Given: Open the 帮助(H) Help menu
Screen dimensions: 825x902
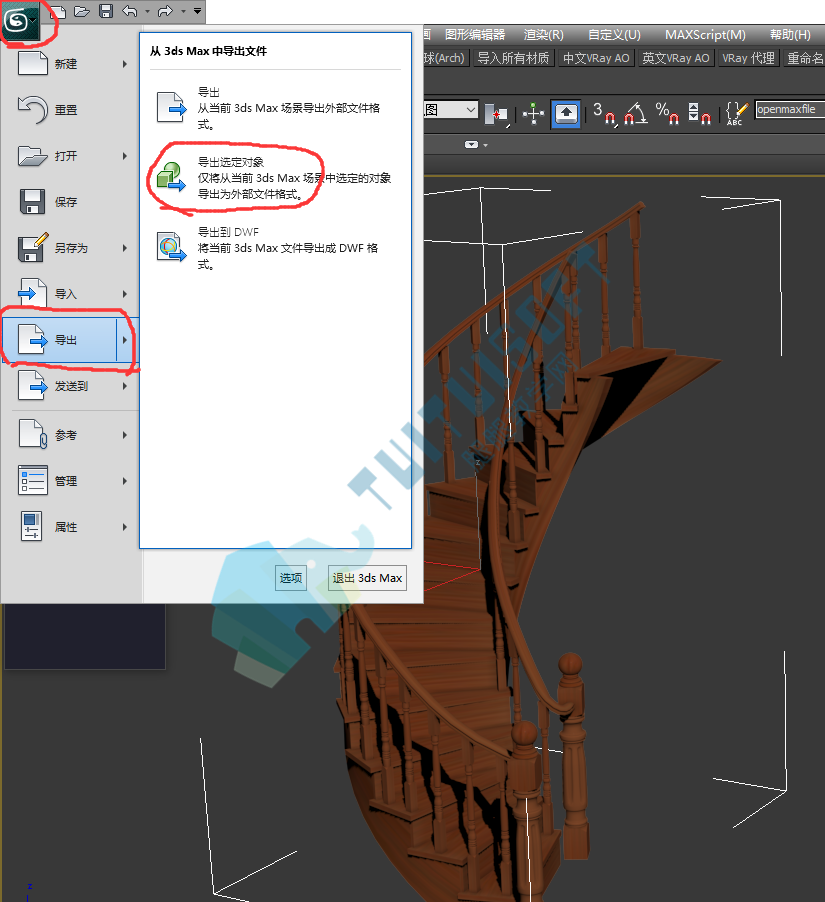Looking at the screenshot, I should coord(790,35).
